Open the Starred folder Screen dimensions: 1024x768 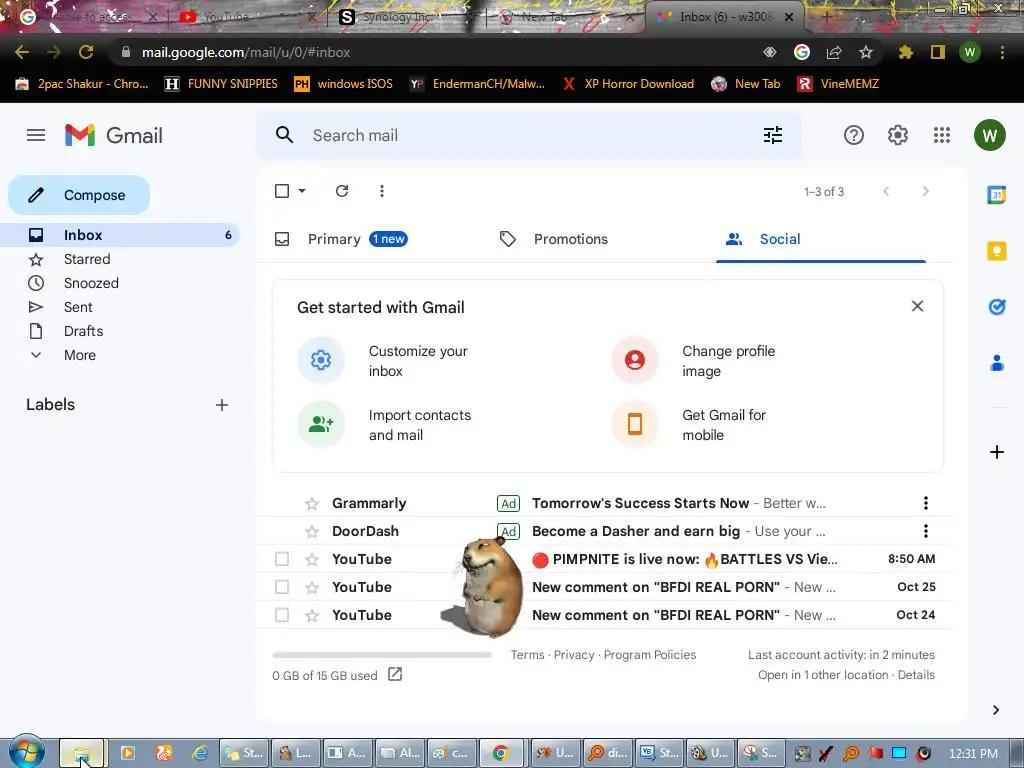pos(120,259)
